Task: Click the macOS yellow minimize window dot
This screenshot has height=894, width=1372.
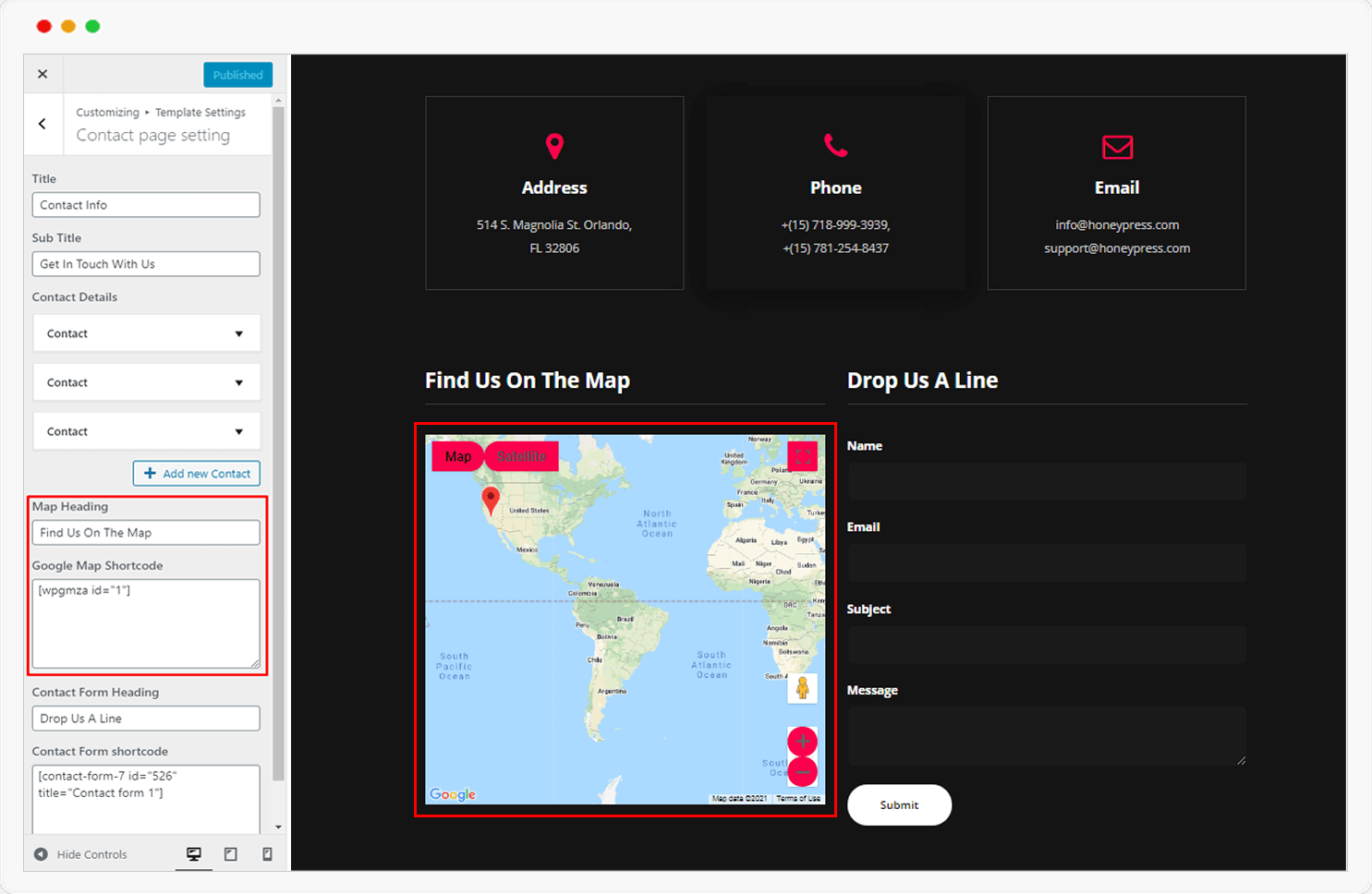Action: tap(68, 27)
